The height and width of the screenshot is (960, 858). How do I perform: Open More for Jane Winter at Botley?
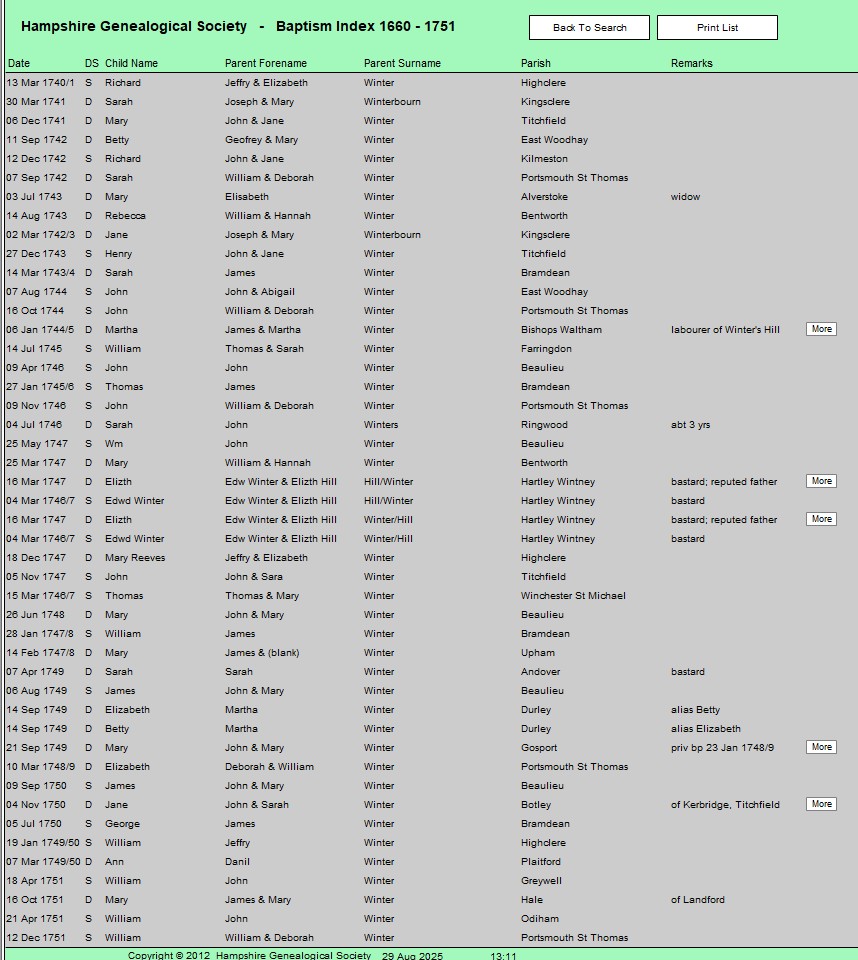[821, 804]
